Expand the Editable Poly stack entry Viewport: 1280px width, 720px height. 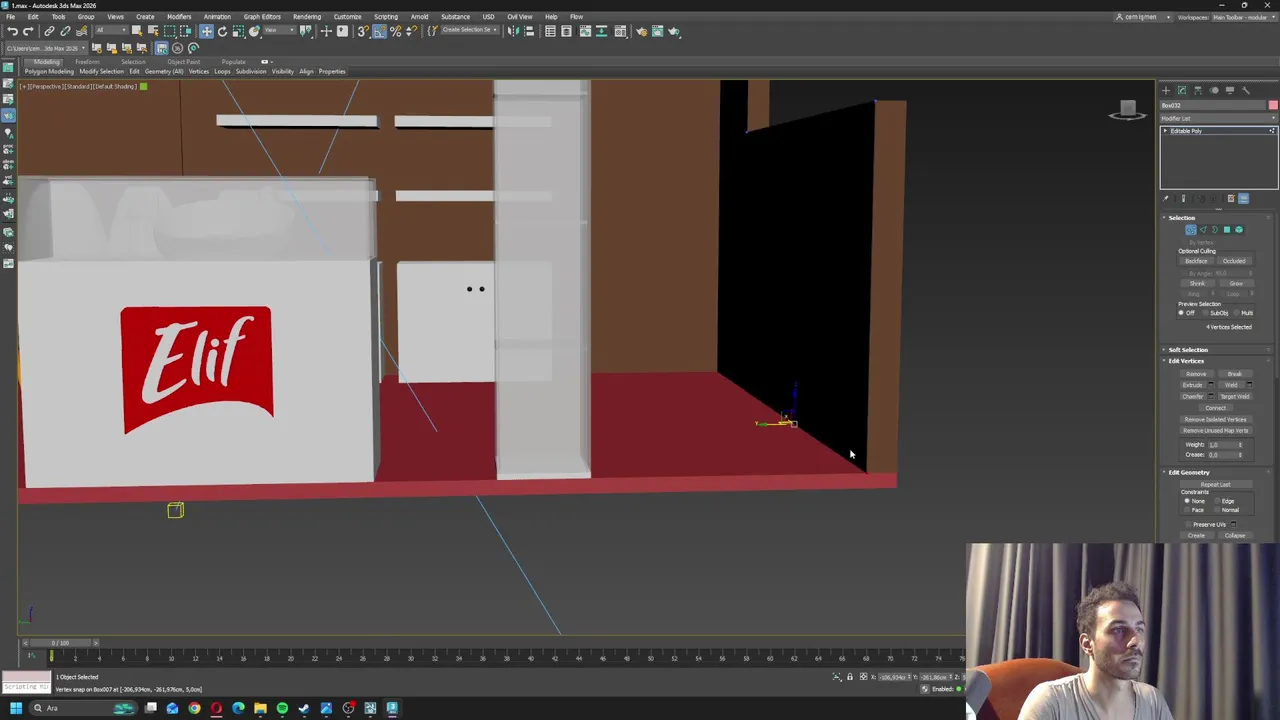pyautogui.click(x=1166, y=131)
